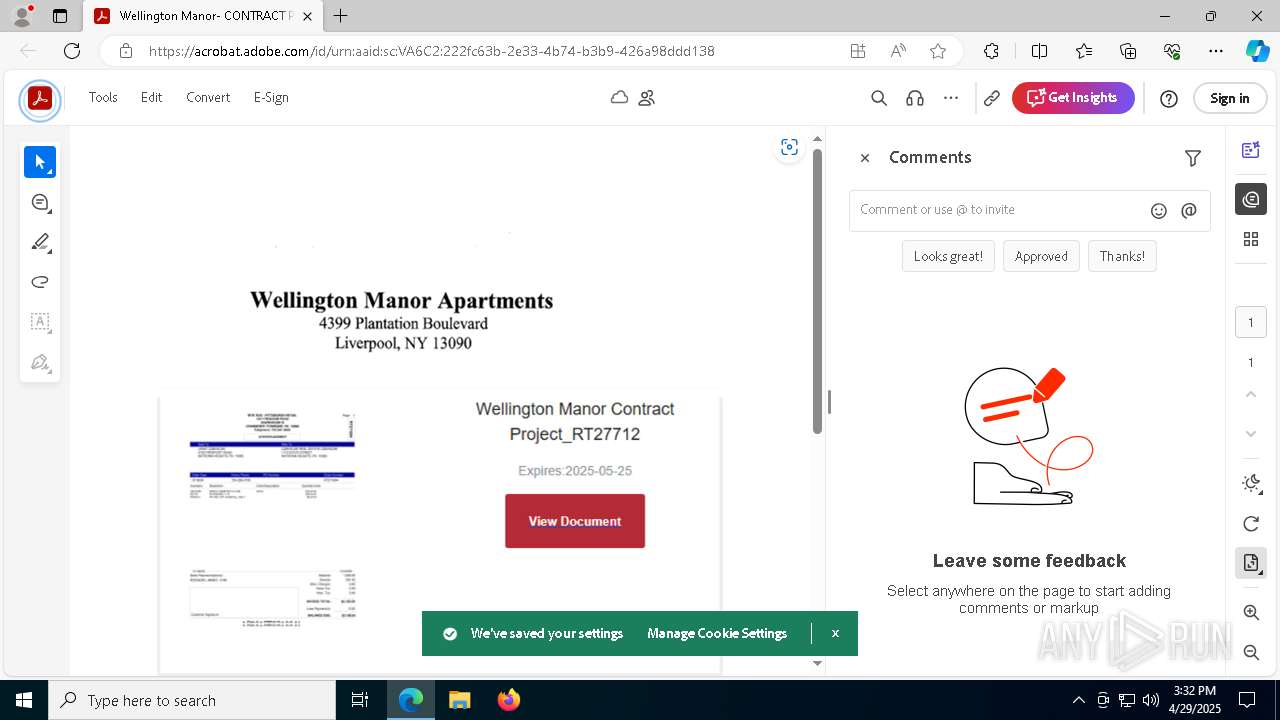
Task: Open the more options ellipsis menu
Action: click(x=951, y=98)
